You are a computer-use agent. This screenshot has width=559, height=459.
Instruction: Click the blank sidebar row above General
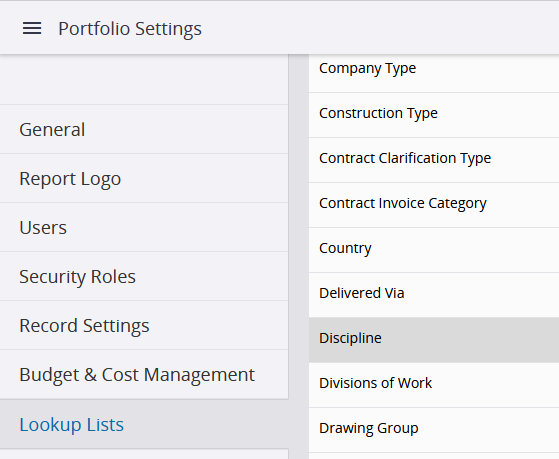tap(144, 80)
